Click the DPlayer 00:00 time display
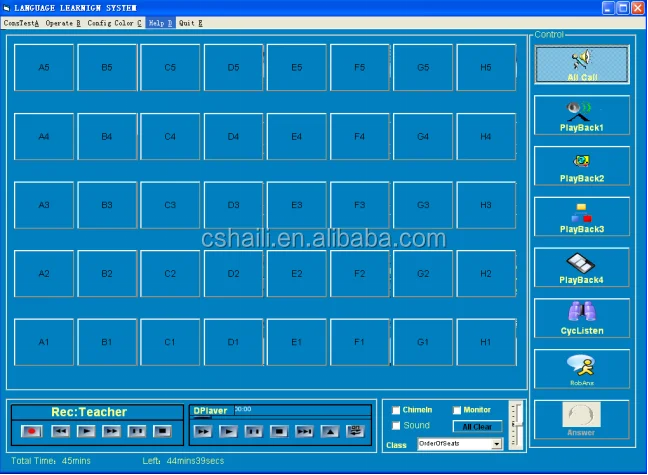648x475 pixels. (x=243, y=409)
